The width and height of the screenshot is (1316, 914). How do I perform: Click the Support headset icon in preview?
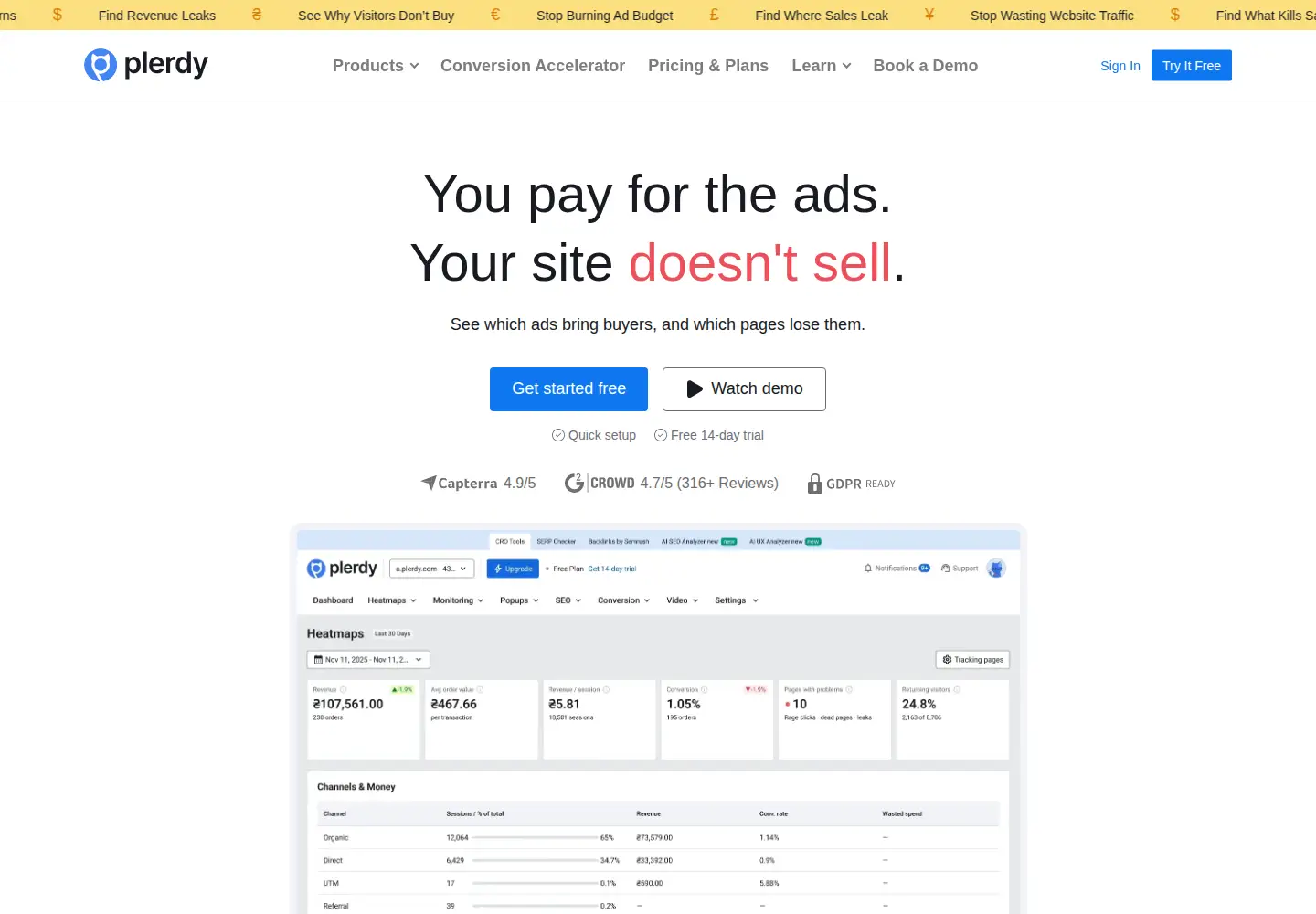tap(946, 569)
